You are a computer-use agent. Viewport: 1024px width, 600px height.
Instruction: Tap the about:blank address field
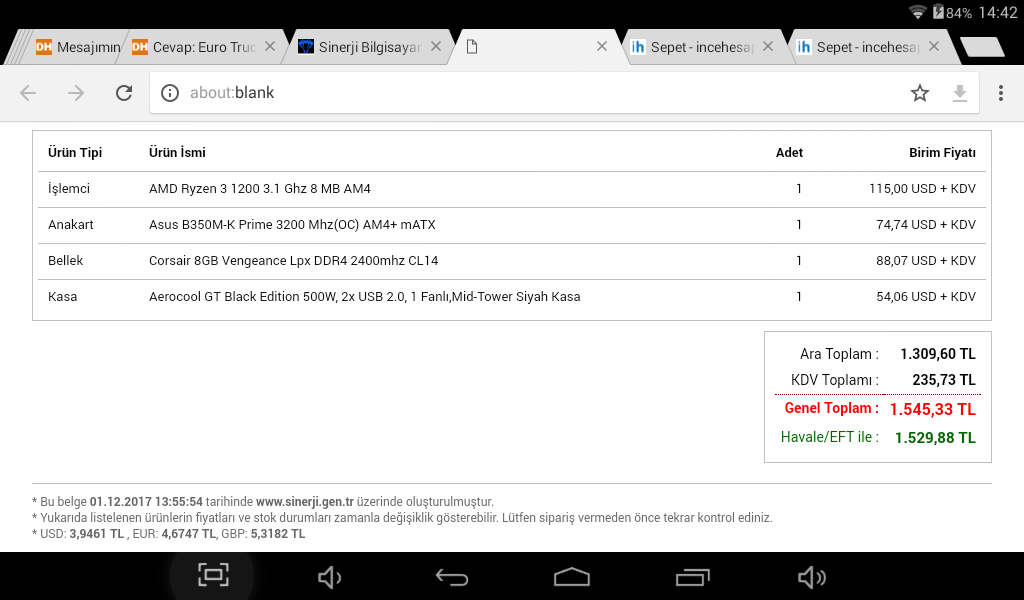pyautogui.click(x=540, y=93)
